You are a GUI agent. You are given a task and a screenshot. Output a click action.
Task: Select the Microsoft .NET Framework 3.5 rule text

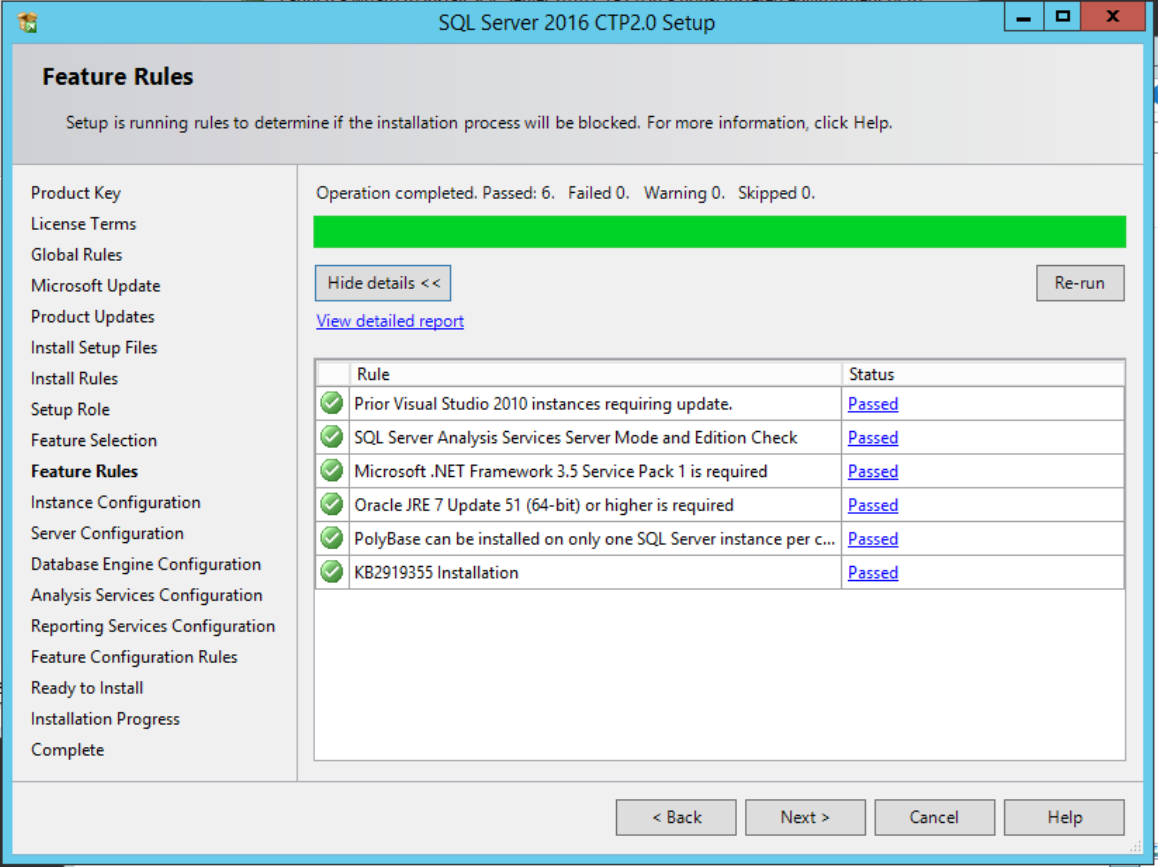(x=561, y=471)
